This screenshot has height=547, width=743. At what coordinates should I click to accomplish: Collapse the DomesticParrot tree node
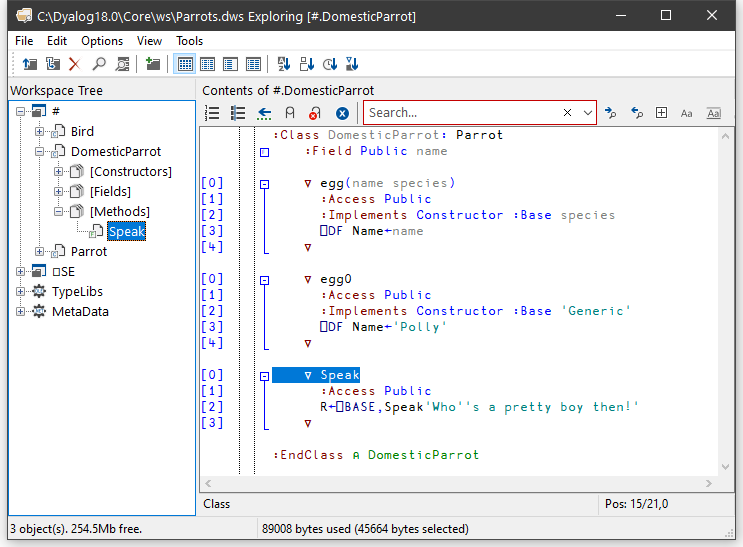point(40,151)
